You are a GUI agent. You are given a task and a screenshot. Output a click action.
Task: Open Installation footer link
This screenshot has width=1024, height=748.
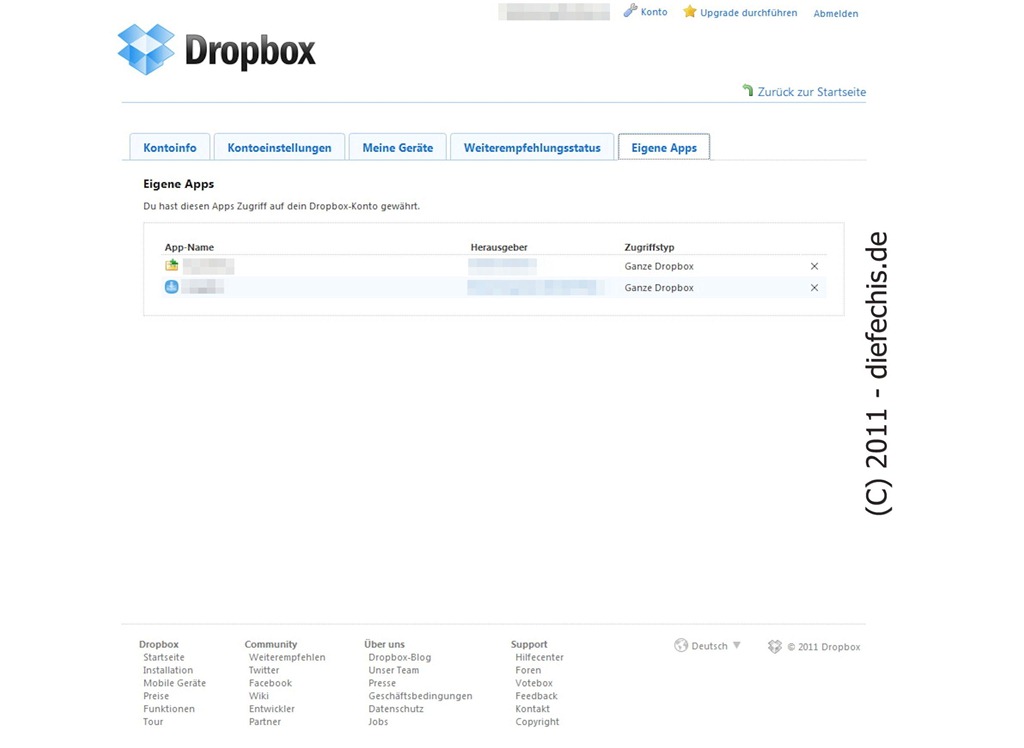pyautogui.click(x=168, y=670)
